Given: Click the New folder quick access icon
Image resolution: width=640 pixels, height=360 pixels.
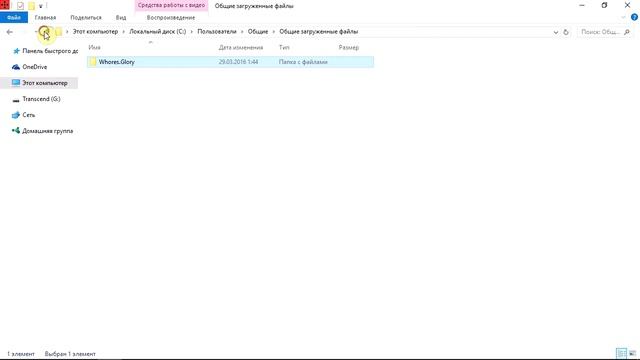Looking at the screenshot, I should coord(31,6).
